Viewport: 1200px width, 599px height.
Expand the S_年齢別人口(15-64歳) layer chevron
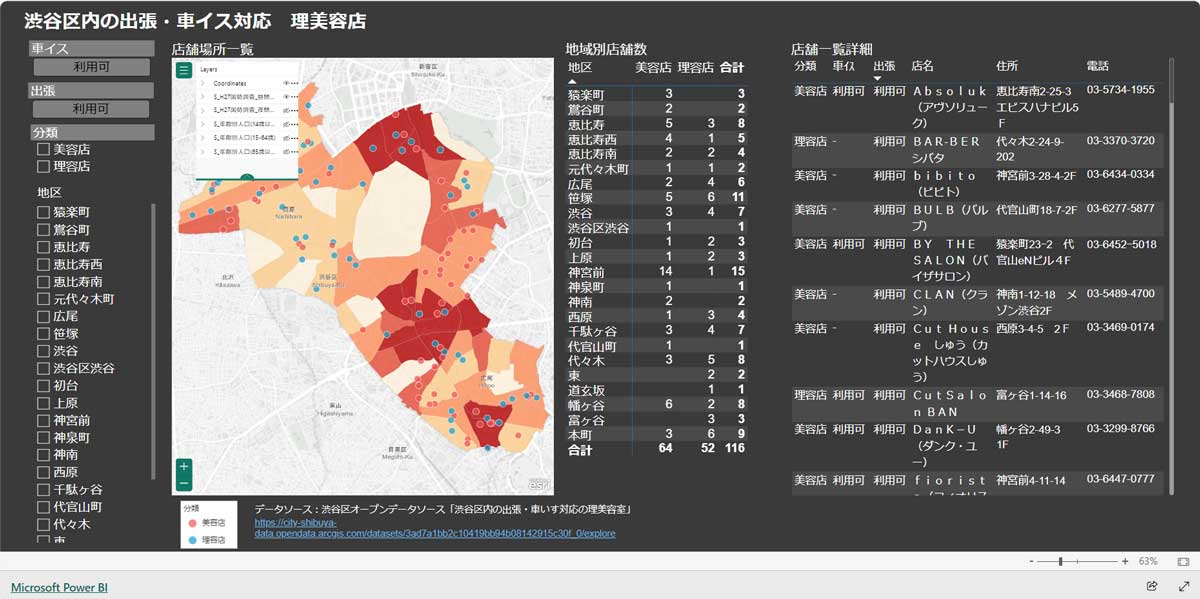202,137
